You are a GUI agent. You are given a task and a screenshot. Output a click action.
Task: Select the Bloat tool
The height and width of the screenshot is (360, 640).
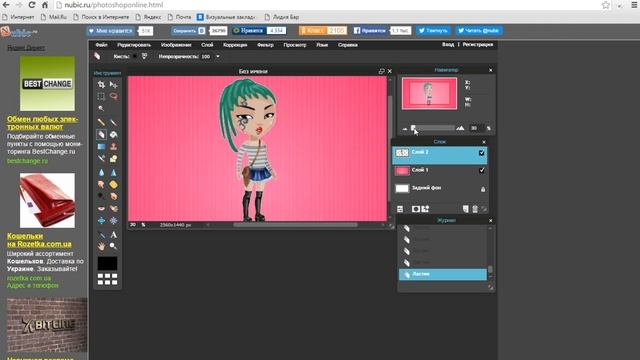(x=101, y=220)
